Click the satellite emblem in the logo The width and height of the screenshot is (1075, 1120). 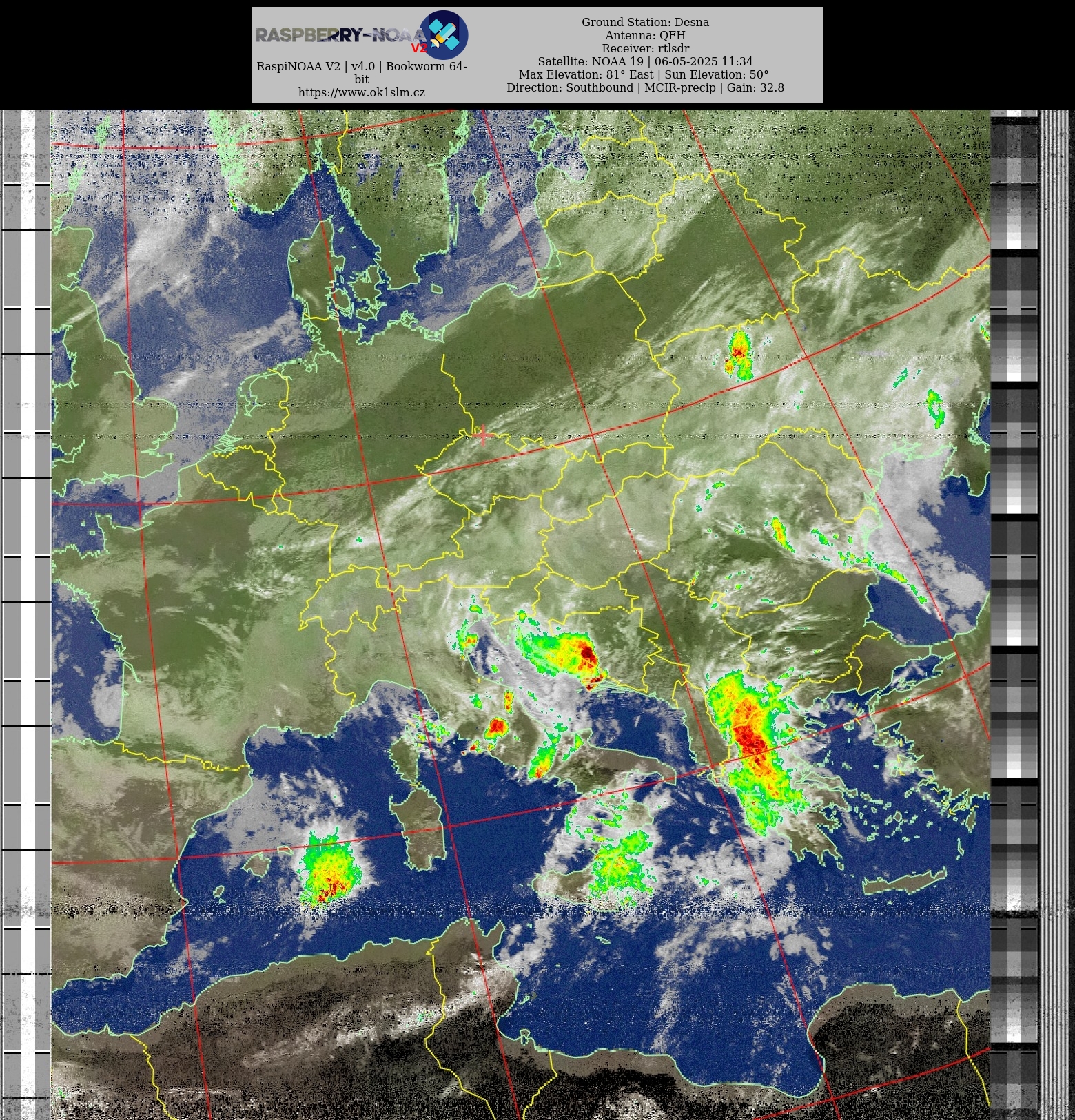[444, 34]
